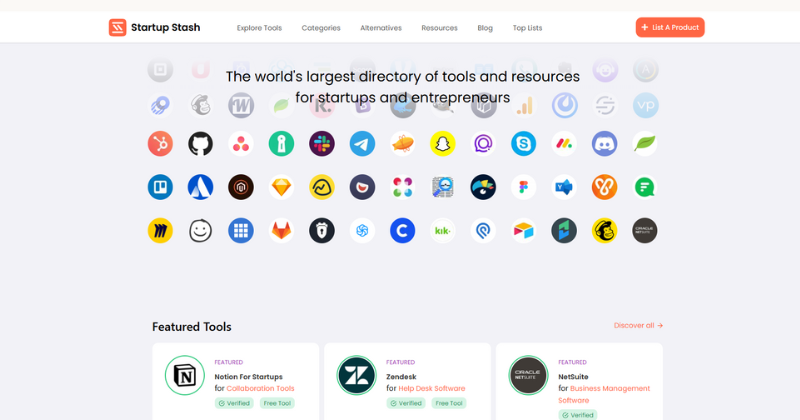Open the Resources menu
Image resolution: width=800 pixels, height=420 pixels.
(x=439, y=28)
